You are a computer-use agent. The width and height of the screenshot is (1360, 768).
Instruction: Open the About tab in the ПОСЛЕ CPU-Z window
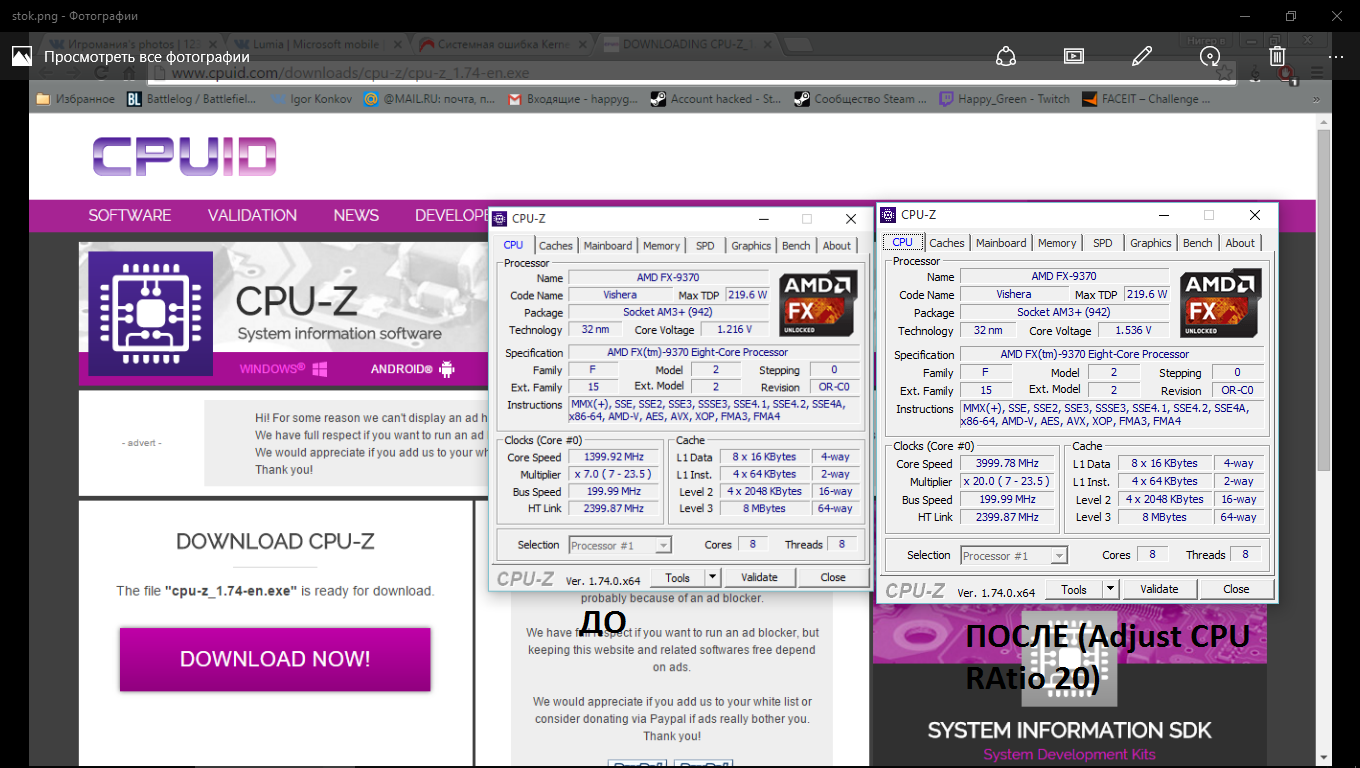pos(1240,243)
